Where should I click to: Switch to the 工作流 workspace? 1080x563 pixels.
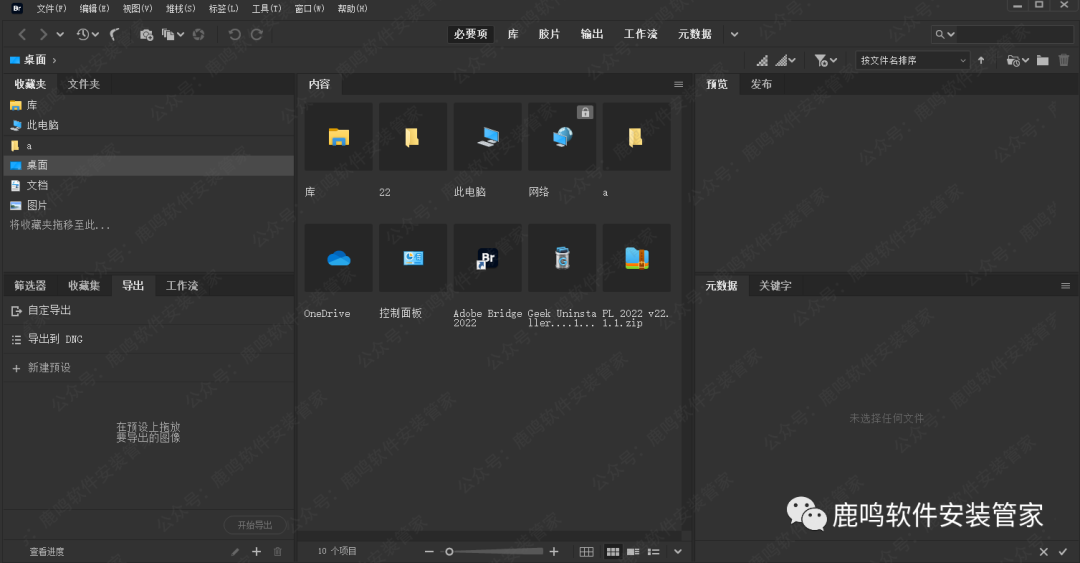click(x=641, y=34)
